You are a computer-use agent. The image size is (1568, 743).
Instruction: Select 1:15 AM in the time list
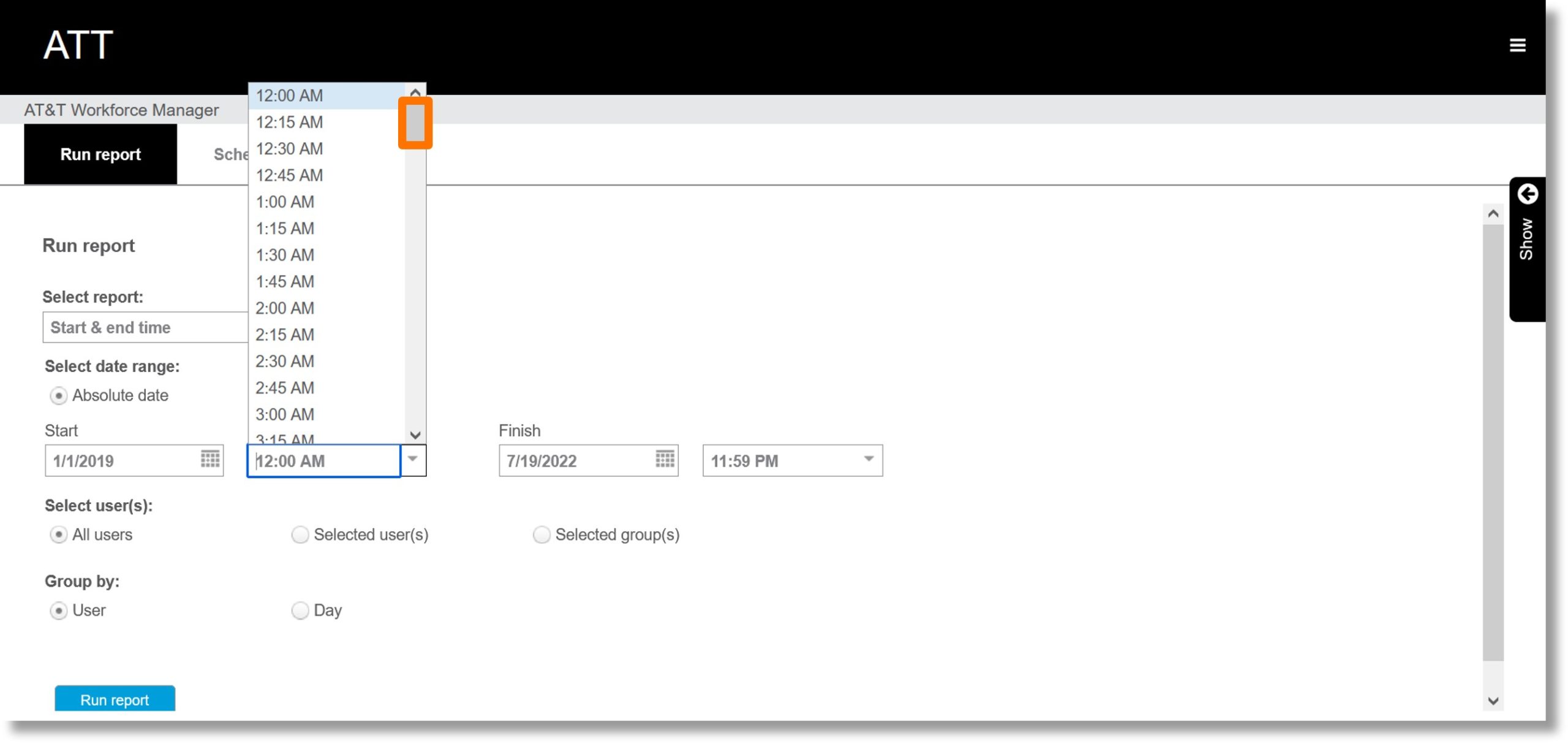pos(326,228)
